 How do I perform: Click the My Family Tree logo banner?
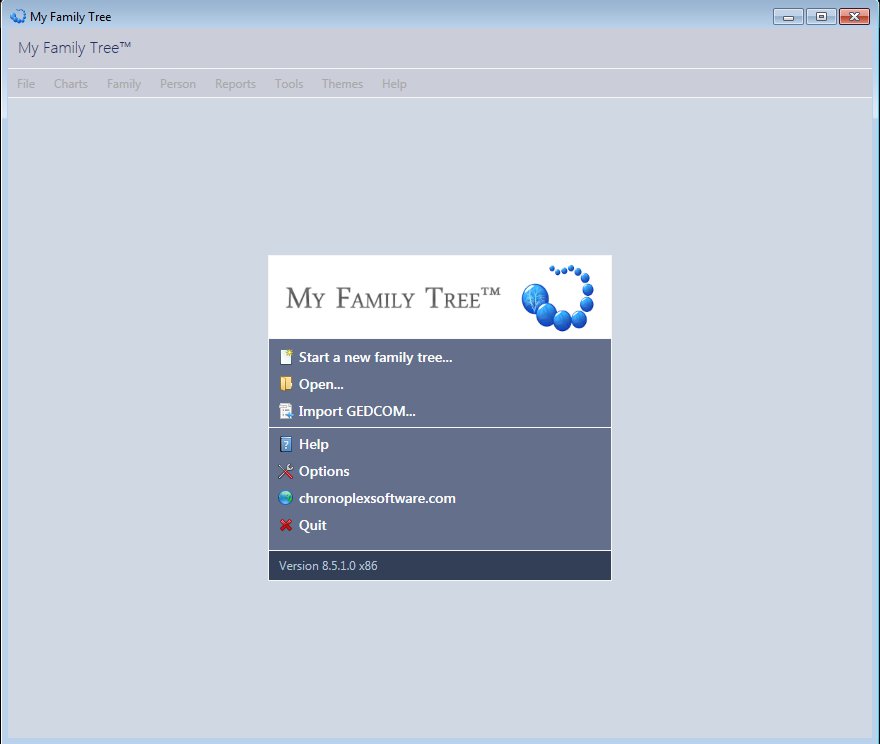click(x=440, y=296)
